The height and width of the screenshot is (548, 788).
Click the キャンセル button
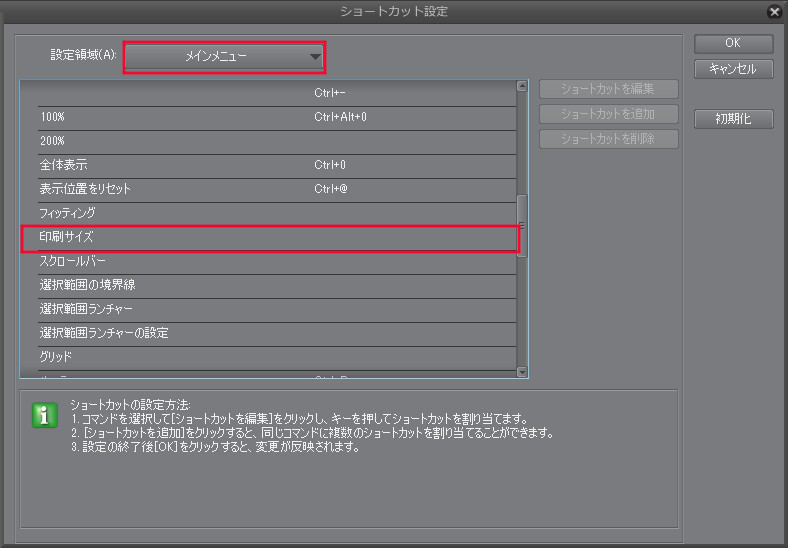click(733, 69)
